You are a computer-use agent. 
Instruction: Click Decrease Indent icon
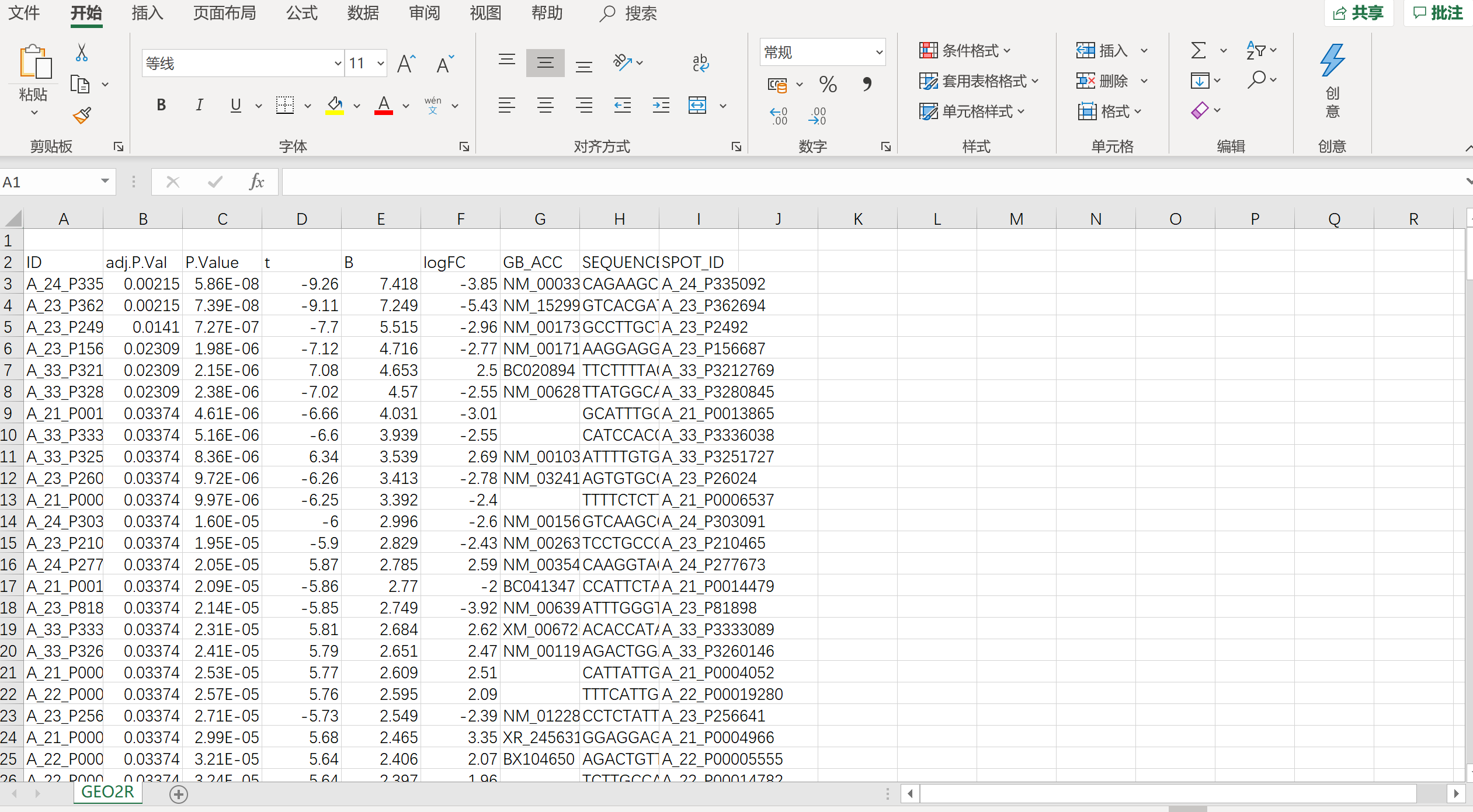(x=623, y=105)
